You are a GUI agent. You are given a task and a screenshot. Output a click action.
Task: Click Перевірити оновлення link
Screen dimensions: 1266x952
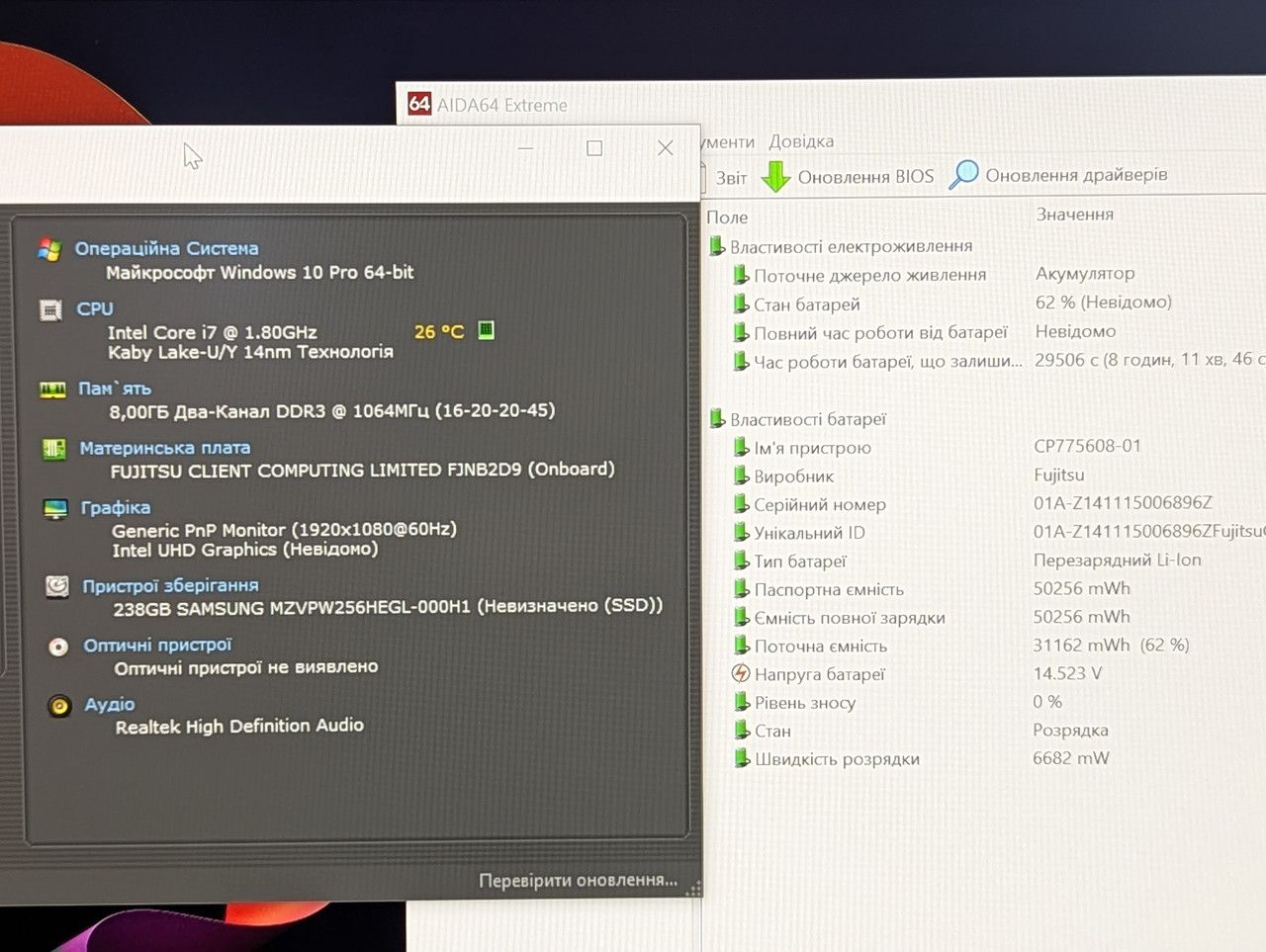pyautogui.click(x=579, y=880)
